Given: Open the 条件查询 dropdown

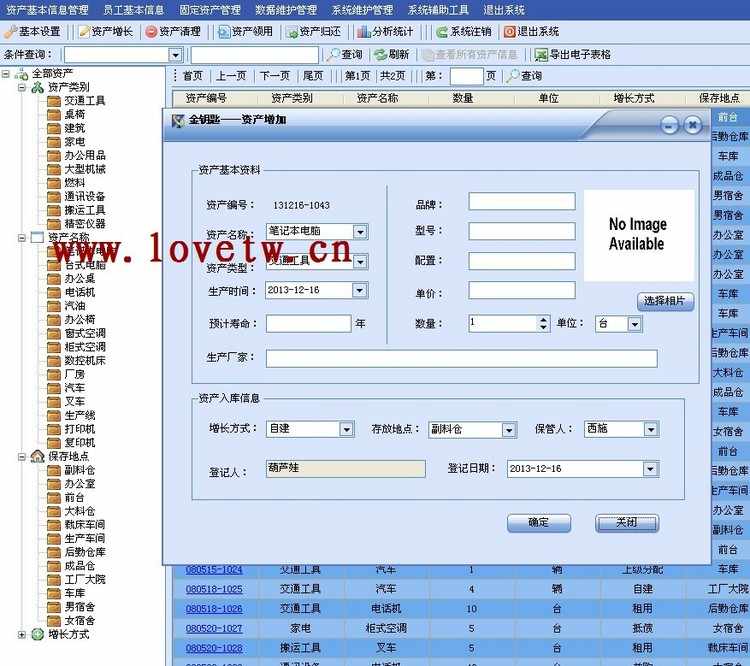Looking at the screenshot, I should 176,55.
